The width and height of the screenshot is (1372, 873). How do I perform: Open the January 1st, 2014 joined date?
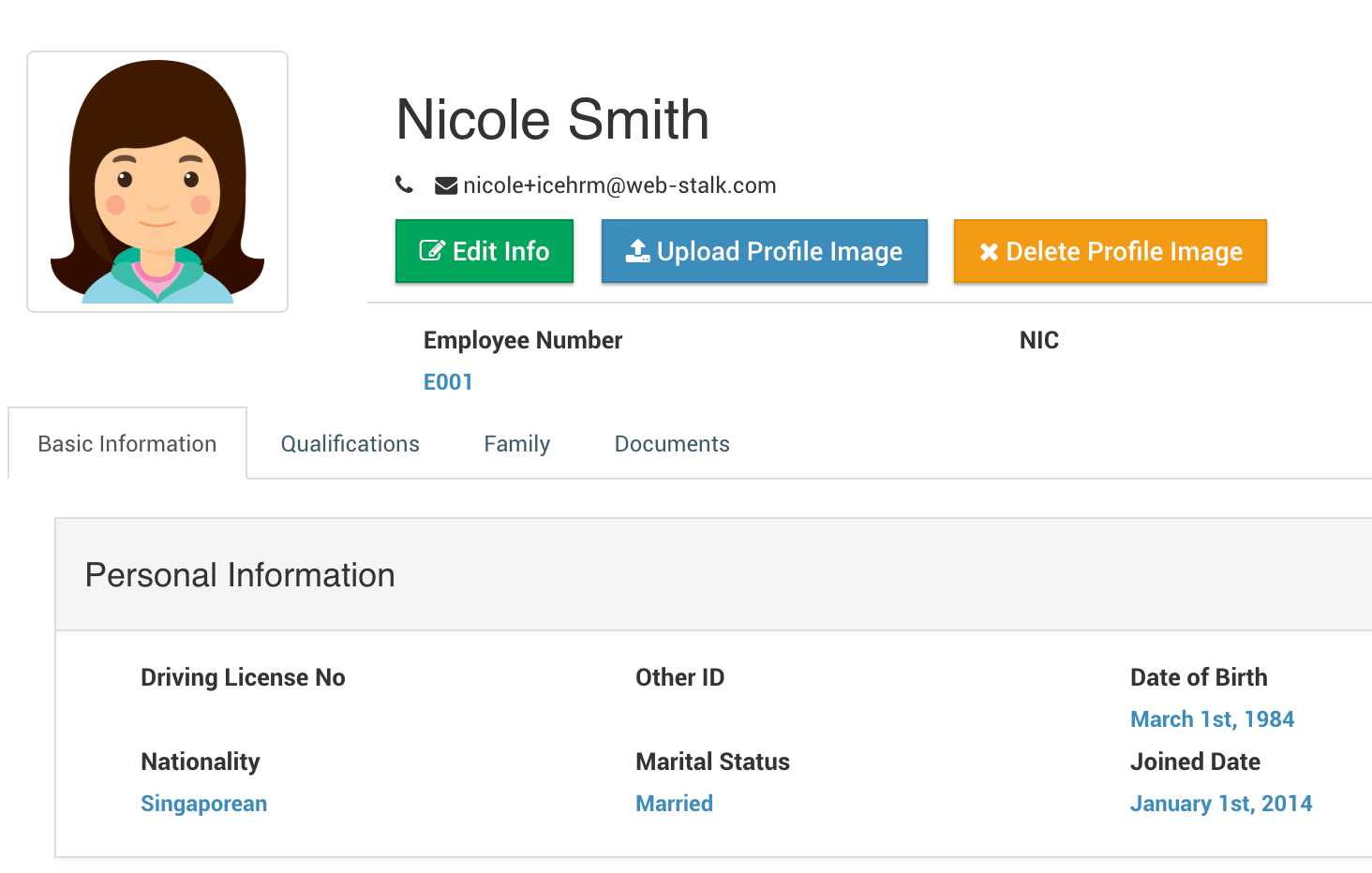click(x=1221, y=803)
